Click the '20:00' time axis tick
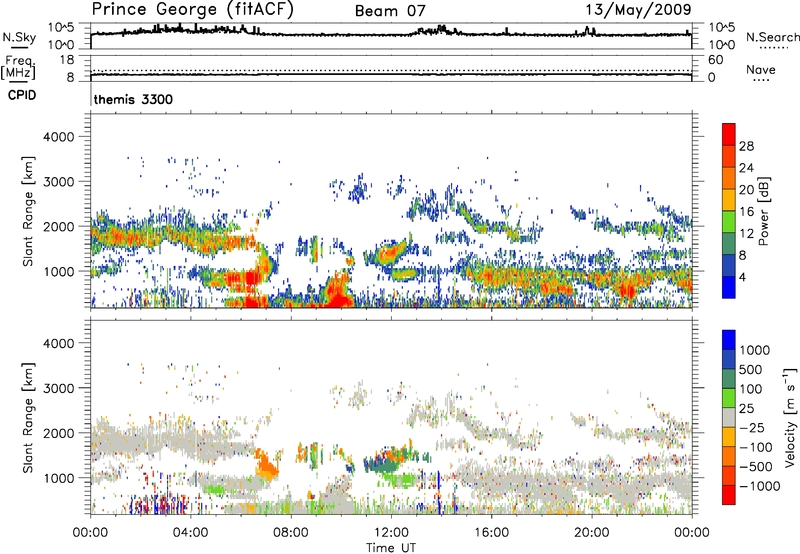 (592, 533)
